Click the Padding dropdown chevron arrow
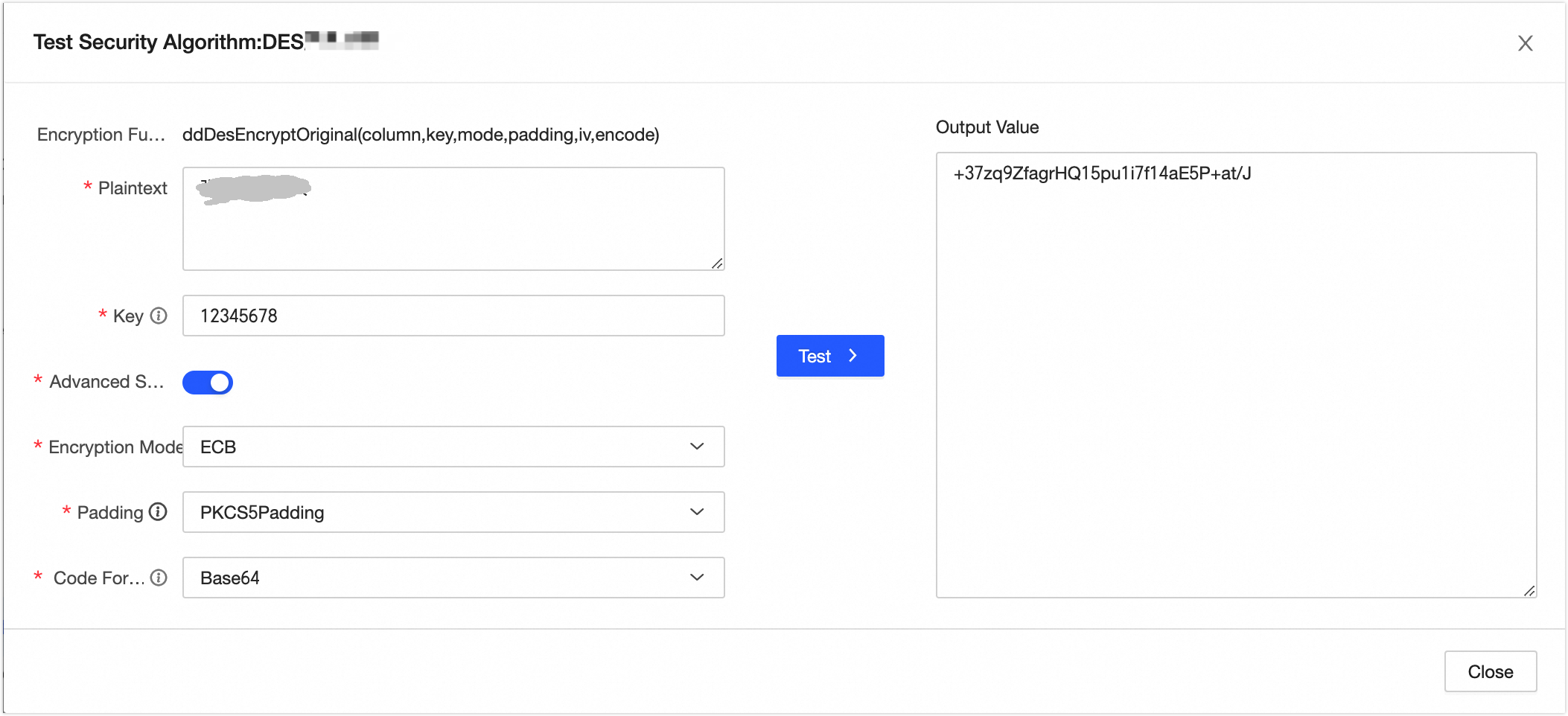Viewport: 1568px width, 716px height. 697,512
